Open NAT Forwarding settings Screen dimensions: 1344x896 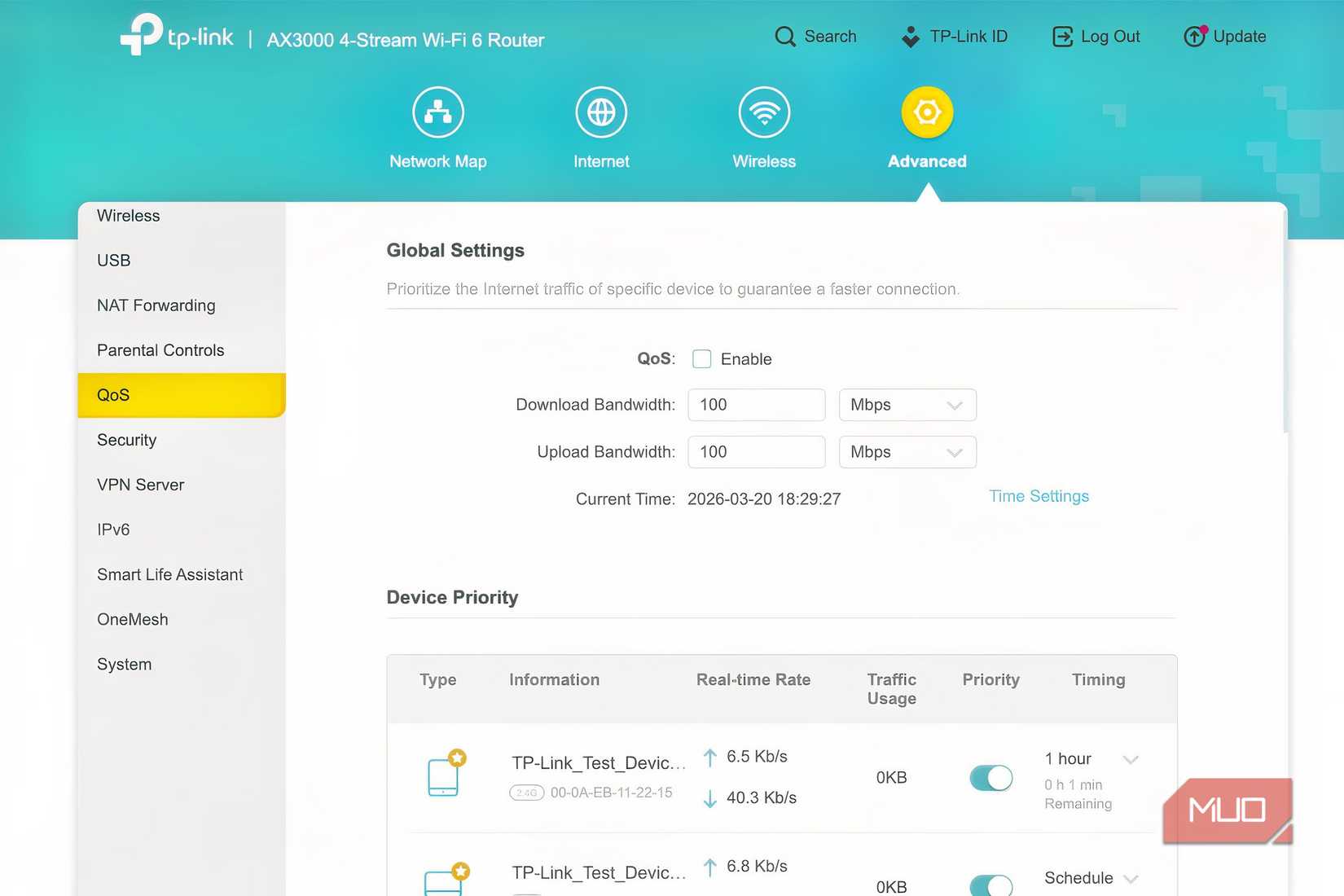click(x=182, y=305)
